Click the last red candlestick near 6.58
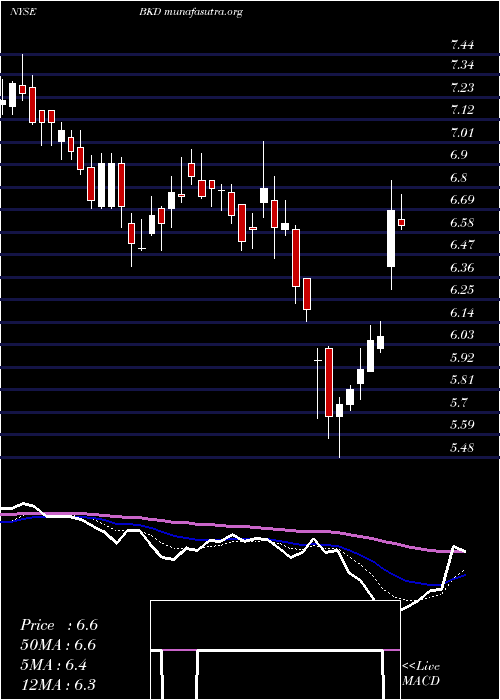The height and width of the screenshot is (700, 500). pyautogui.click(x=401, y=222)
